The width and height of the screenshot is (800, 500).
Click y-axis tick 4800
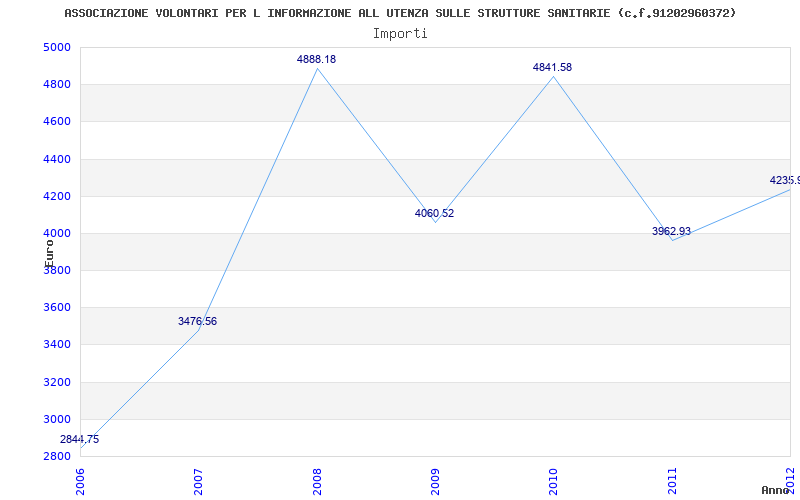[56, 85]
